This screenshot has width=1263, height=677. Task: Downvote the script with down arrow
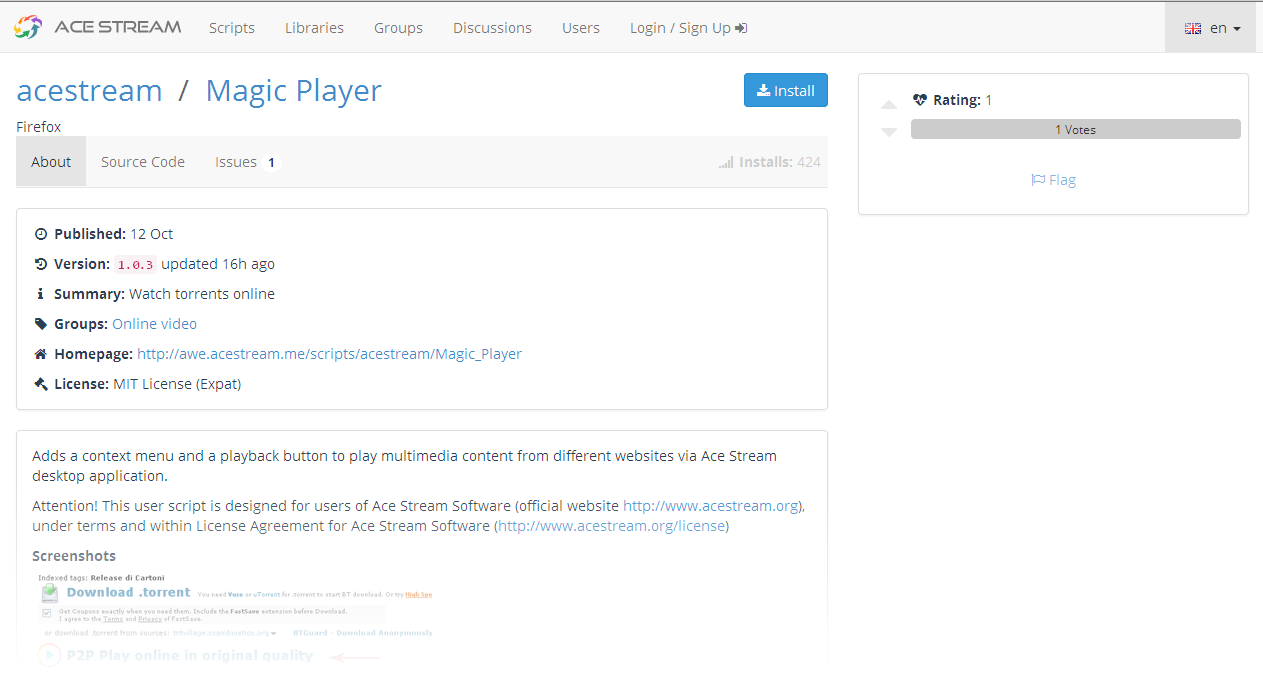(x=889, y=132)
